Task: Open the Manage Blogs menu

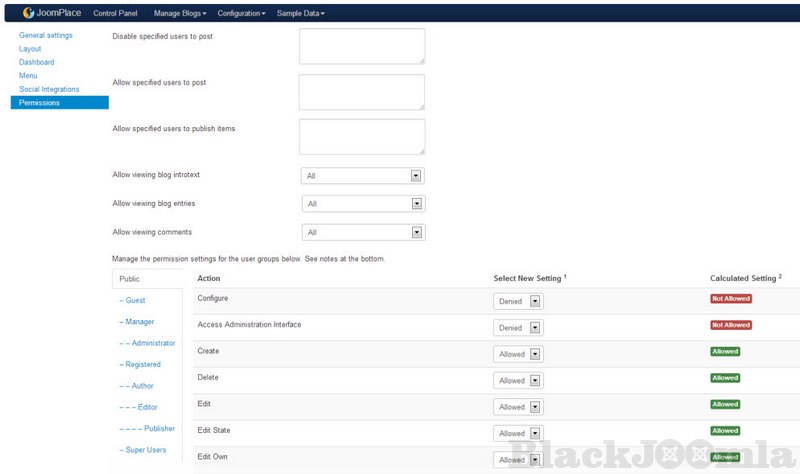Action: point(180,14)
